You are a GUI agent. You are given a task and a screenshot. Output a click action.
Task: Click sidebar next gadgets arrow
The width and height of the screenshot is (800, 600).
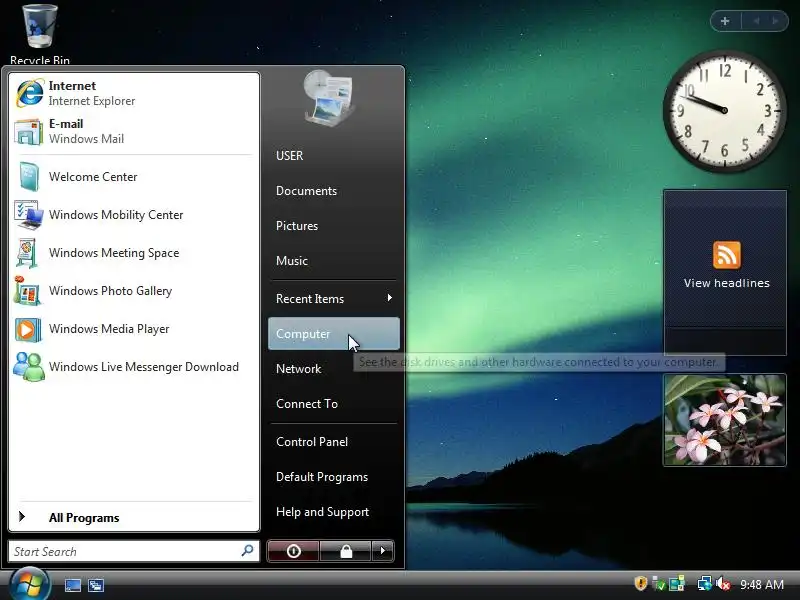coord(776,21)
